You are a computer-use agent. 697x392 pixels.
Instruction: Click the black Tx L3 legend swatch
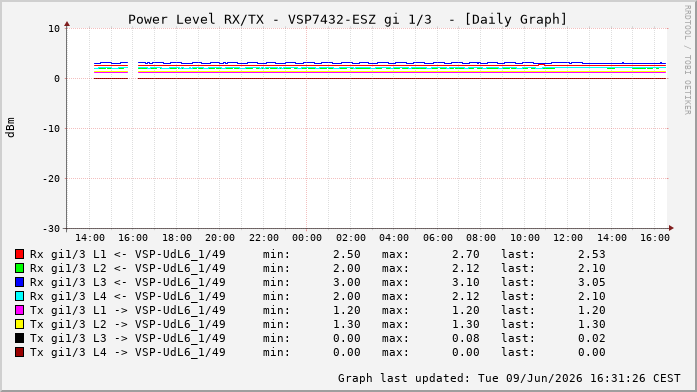19,338
